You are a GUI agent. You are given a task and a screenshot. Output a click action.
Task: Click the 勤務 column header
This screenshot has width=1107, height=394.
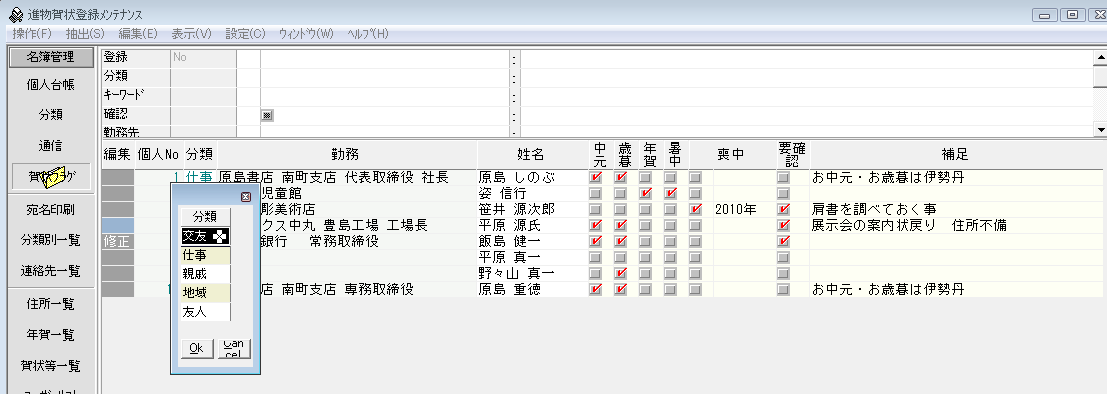tap(347, 155)
